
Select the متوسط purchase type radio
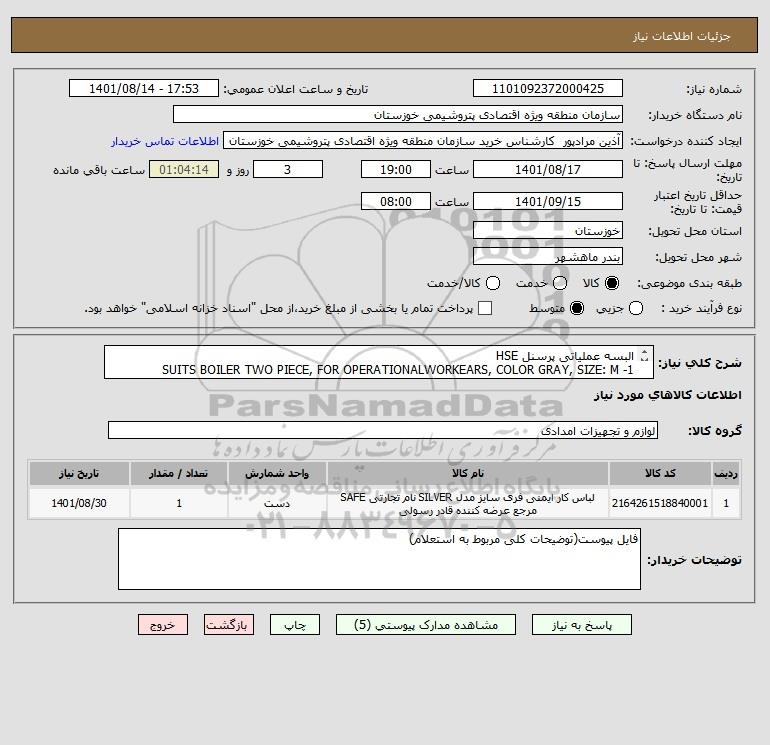[577, 308]
